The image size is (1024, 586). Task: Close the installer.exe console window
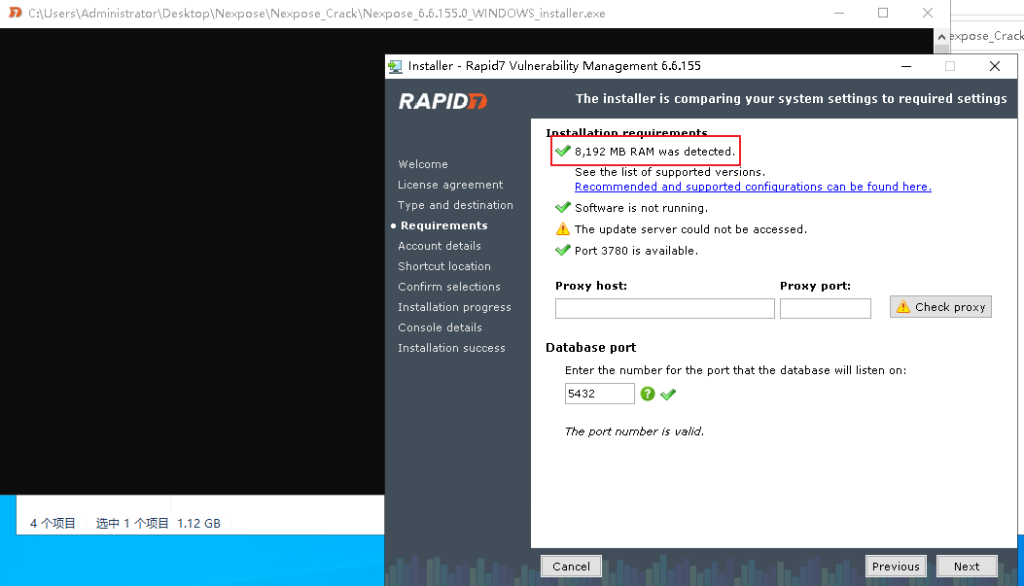[927, 13]
